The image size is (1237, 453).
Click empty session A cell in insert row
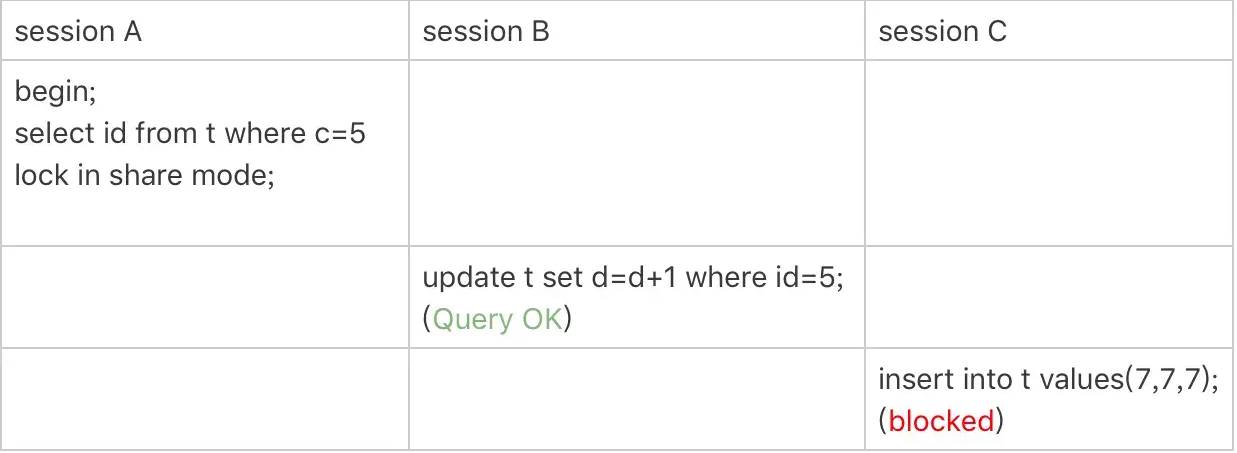point(205,399)
